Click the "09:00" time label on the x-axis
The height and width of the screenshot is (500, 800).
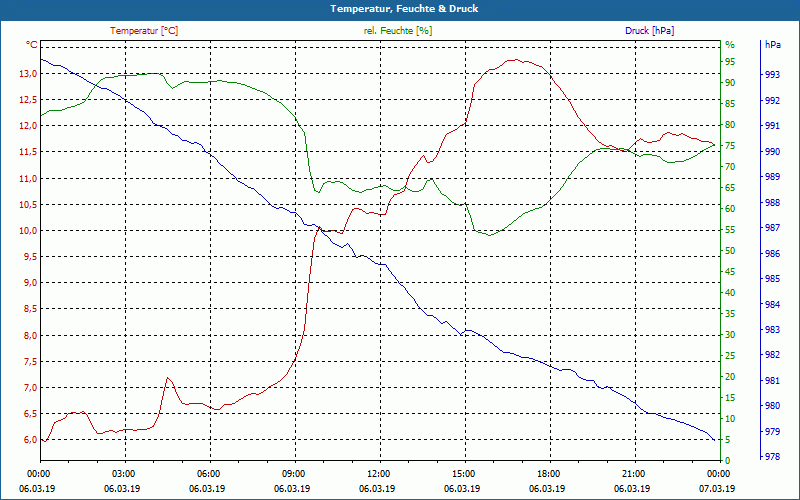(293, 473)
